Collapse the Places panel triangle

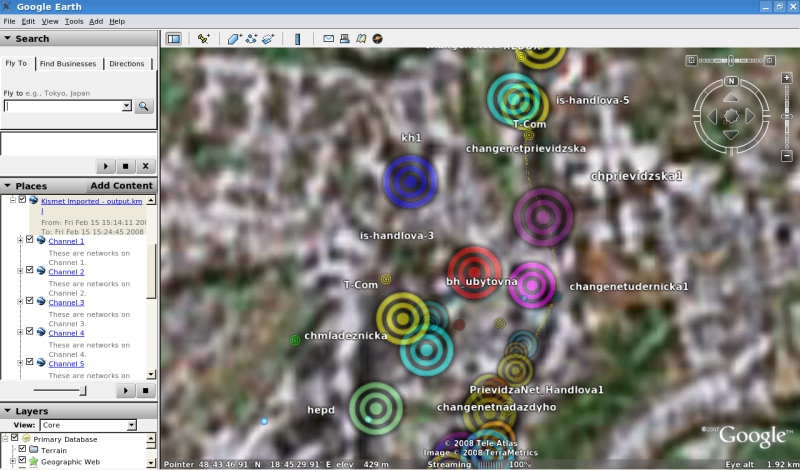click(x=7, y=186)
